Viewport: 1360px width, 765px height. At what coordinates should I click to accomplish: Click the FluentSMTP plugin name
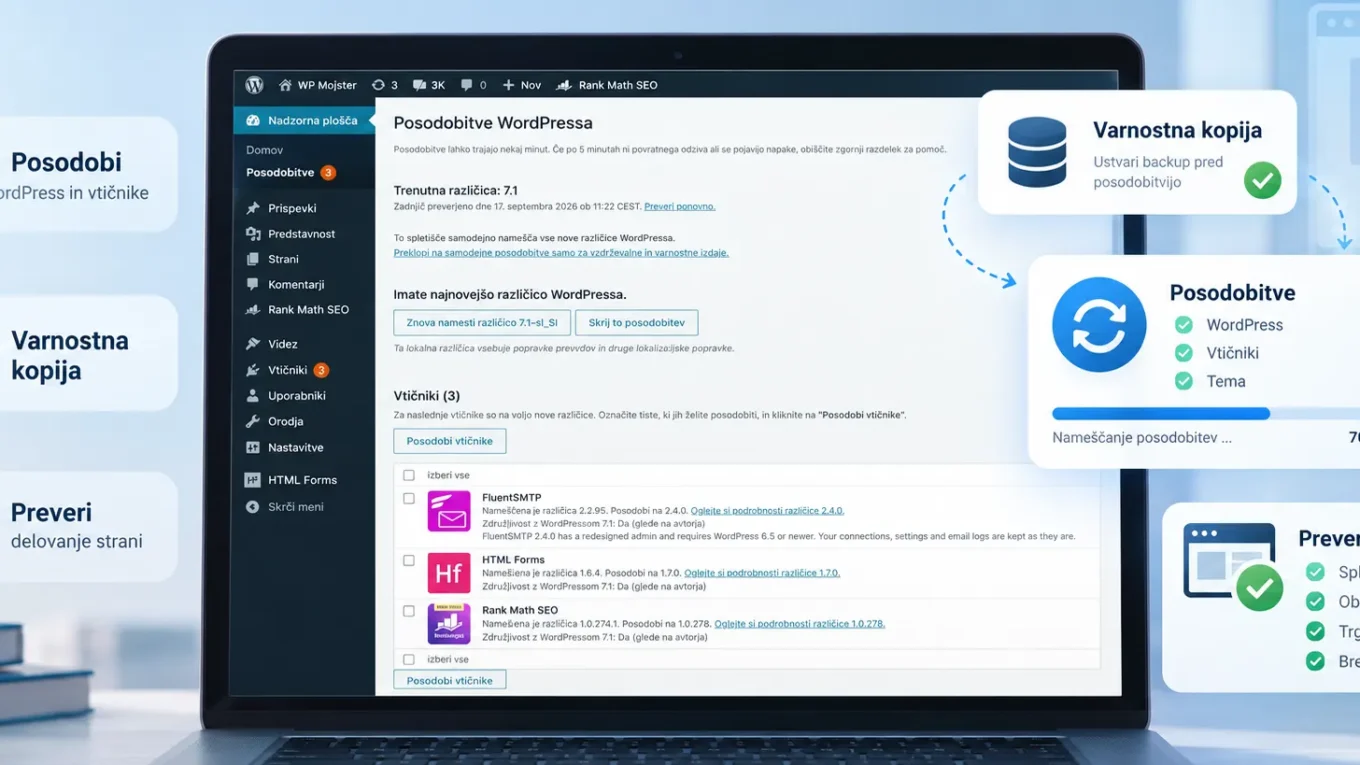512,498
